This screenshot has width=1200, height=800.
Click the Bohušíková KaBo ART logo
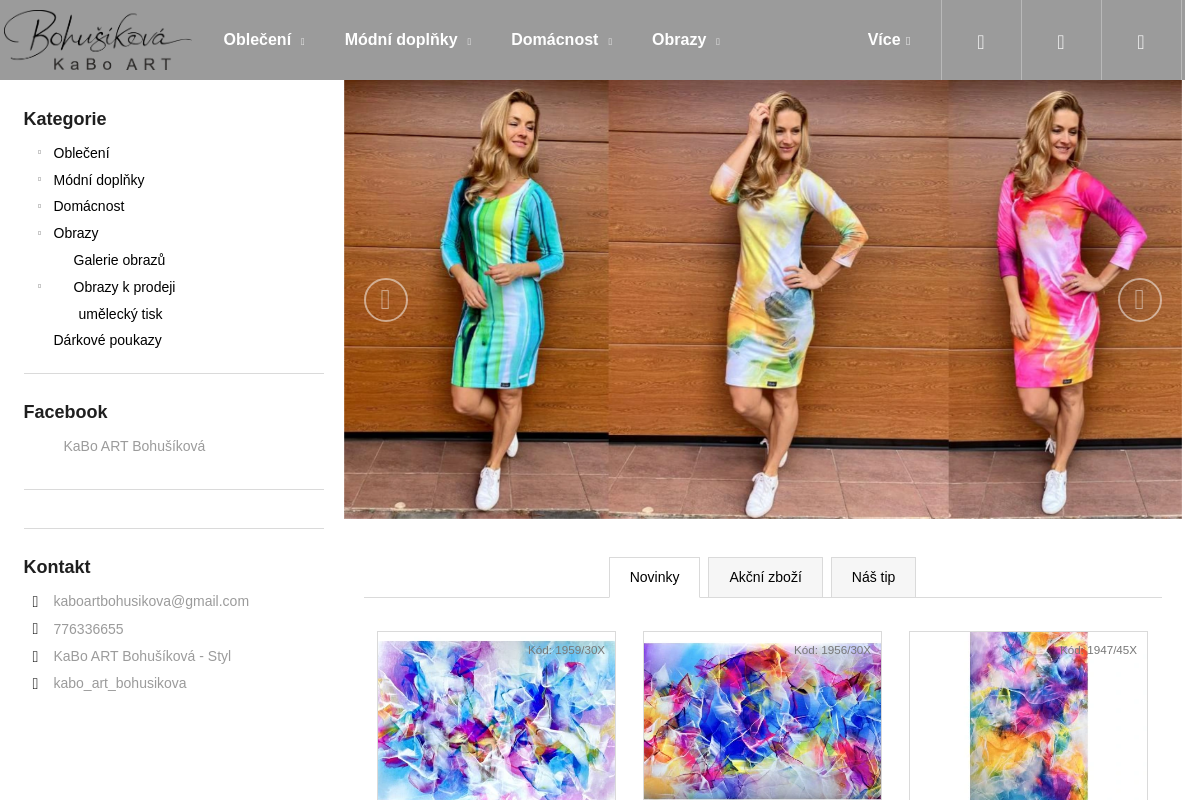[97, 40]
